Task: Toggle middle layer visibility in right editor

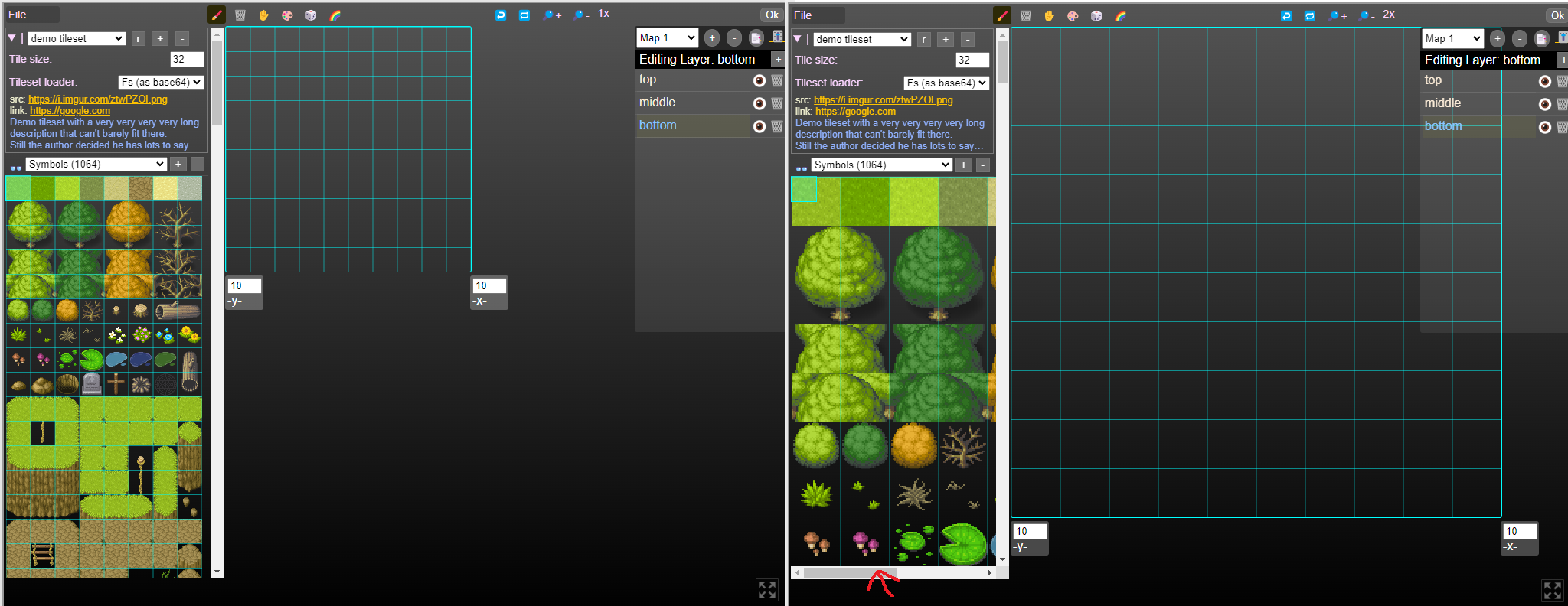Action: (x=1545, y=104)
